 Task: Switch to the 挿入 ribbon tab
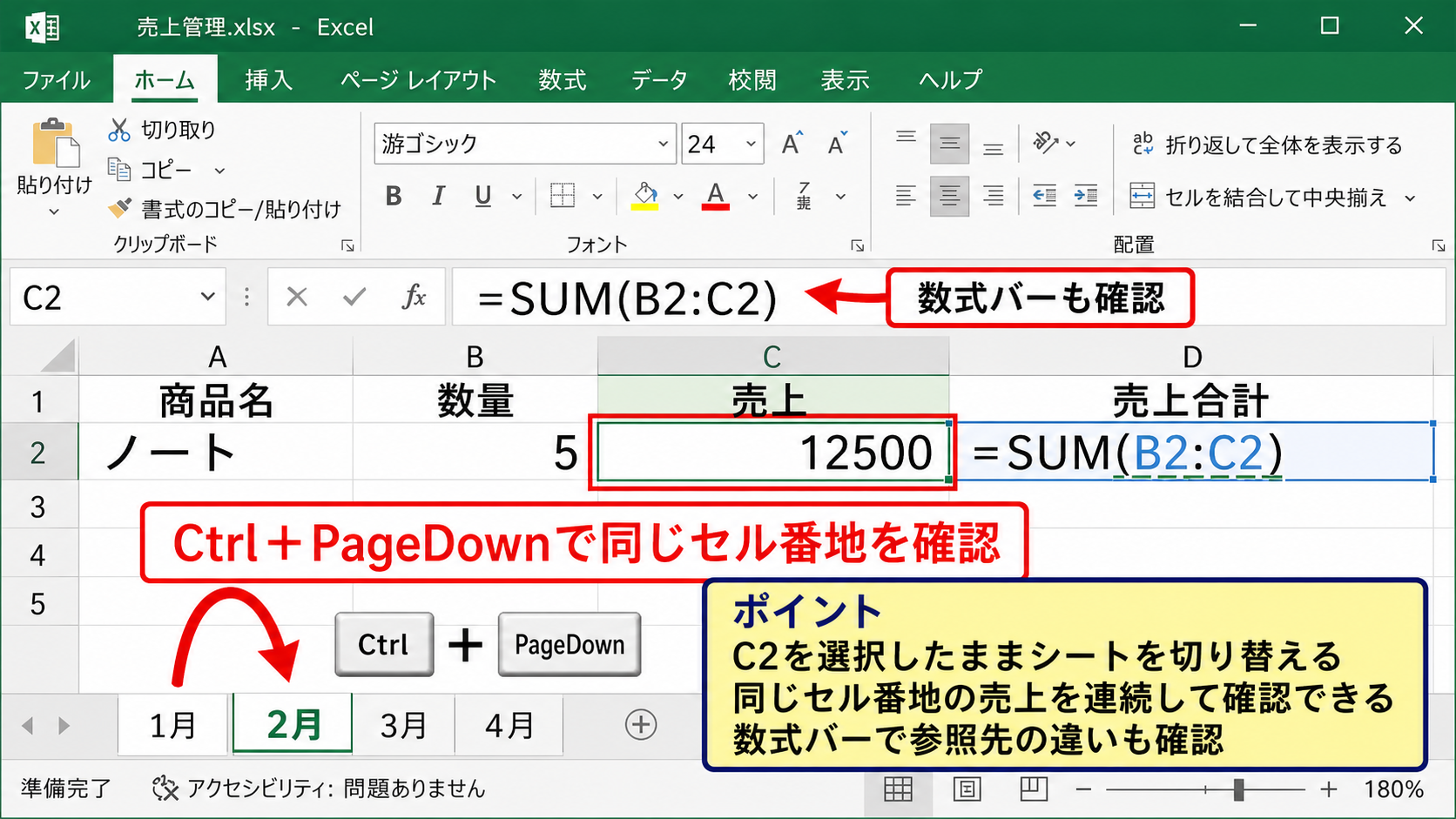tap(268, 80)
